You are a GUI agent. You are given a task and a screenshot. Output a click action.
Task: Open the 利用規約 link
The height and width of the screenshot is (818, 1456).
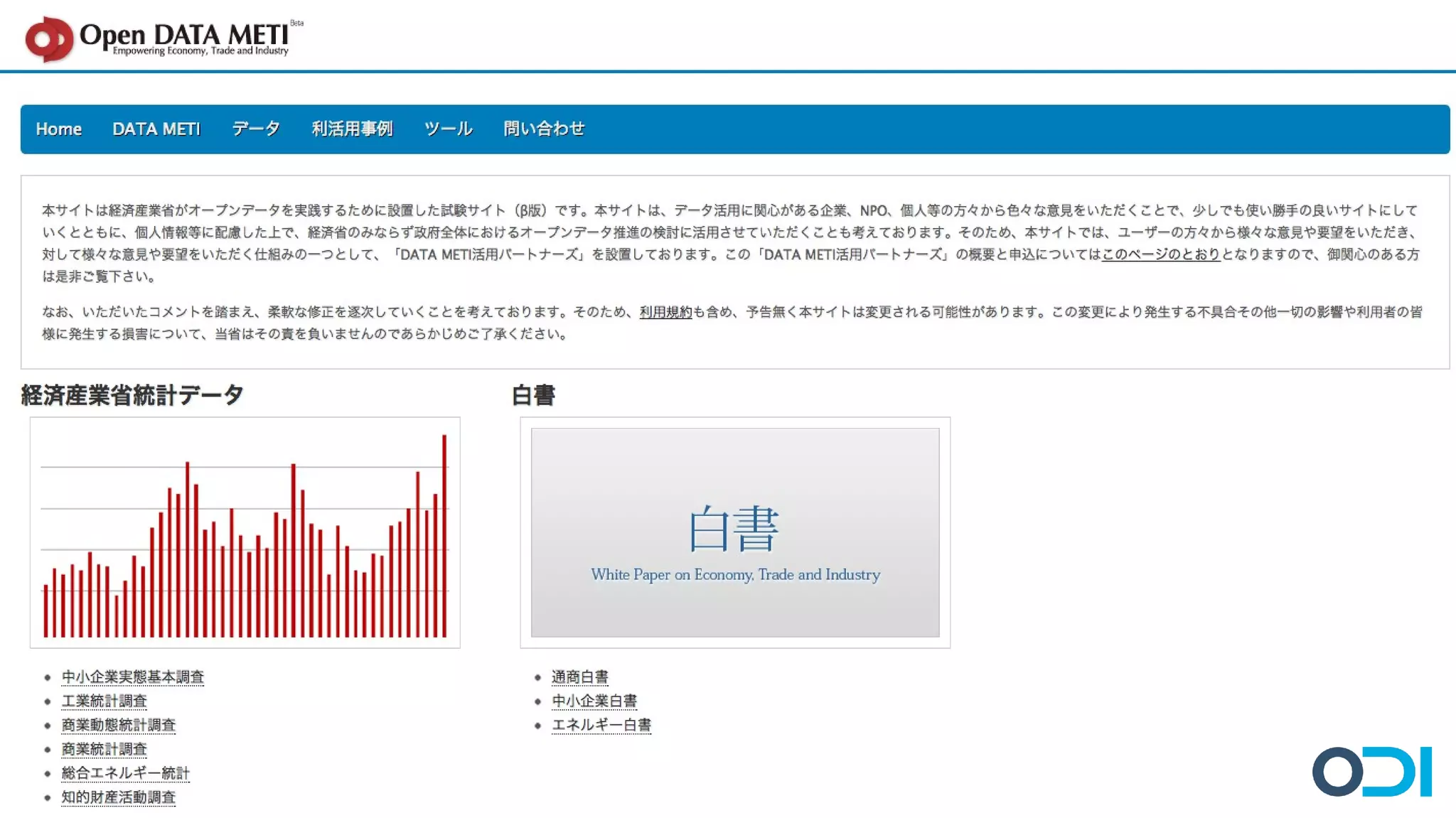coord(665,312)
